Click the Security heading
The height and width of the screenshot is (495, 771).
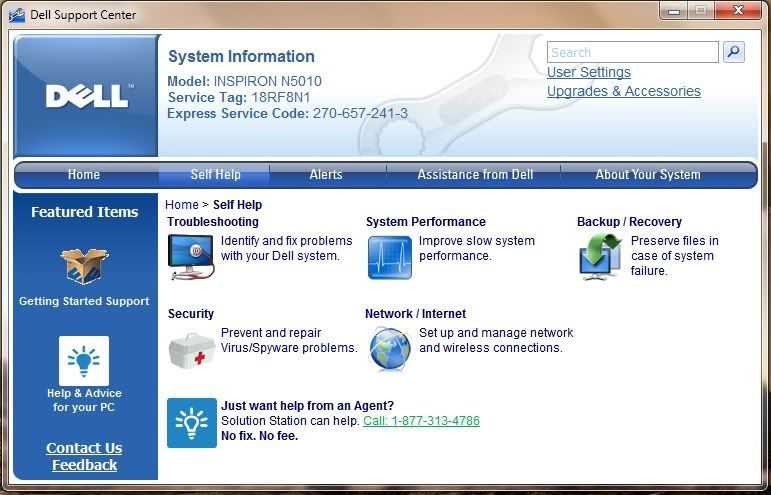[191, 314]
